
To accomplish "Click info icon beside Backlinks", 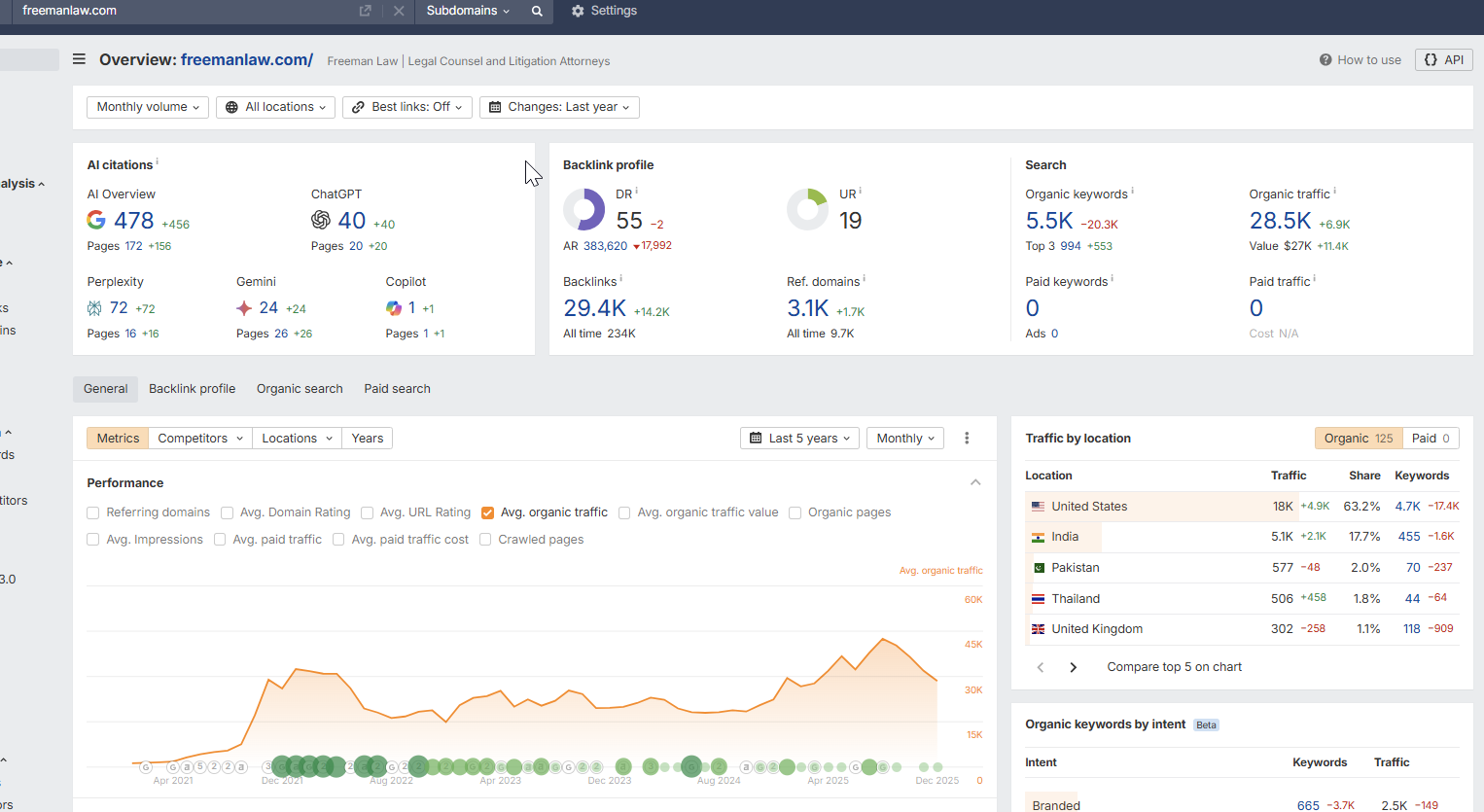I will [621, 278].
